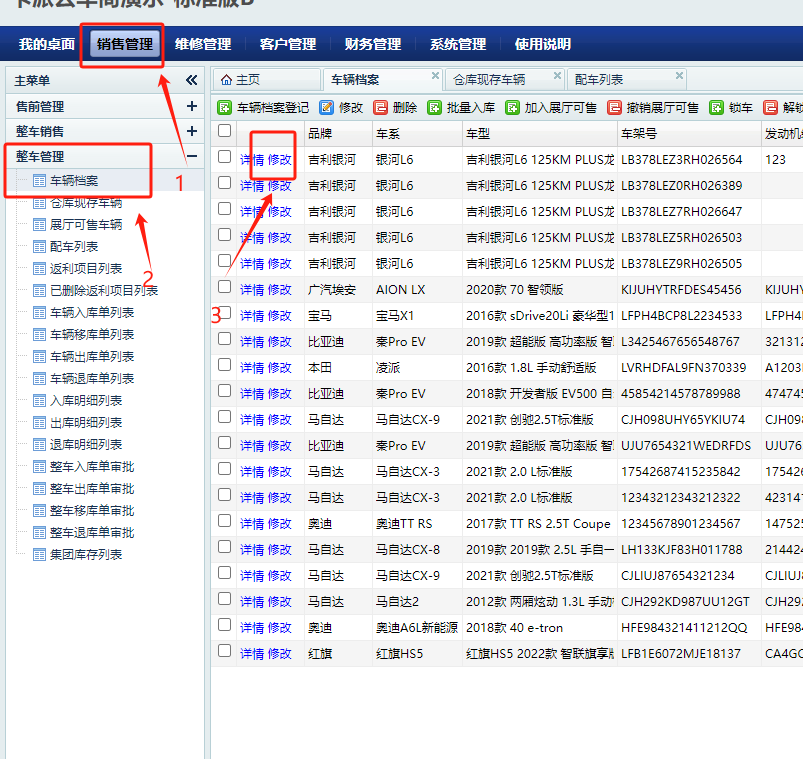Collapse the 主菜单 sidebar panel
The width and height of the screenshot is (803, 759).
click(191, 80)
